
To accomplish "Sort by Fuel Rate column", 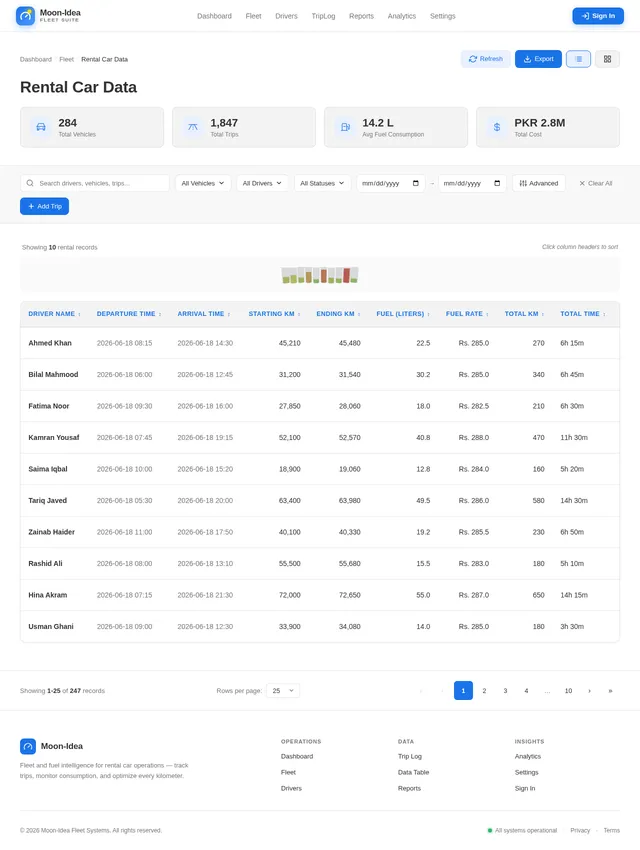I will click(x=467, y=314).
